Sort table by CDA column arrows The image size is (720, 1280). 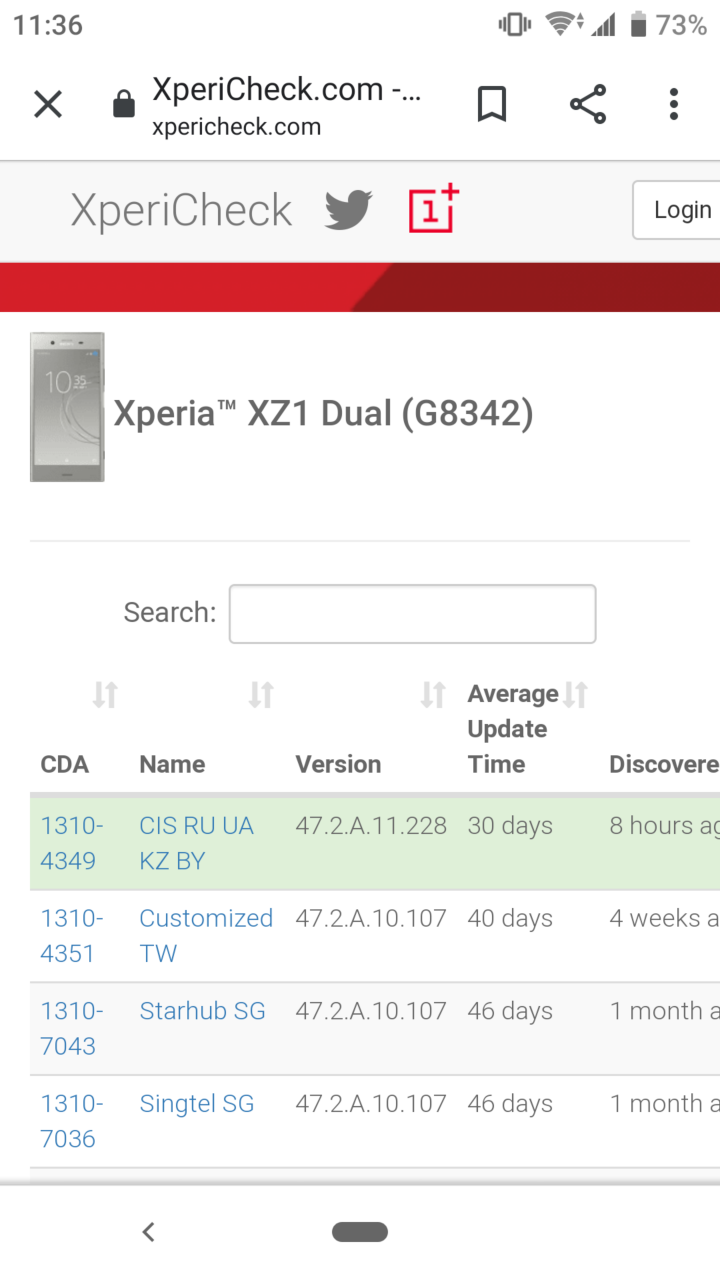coord(105,694)
